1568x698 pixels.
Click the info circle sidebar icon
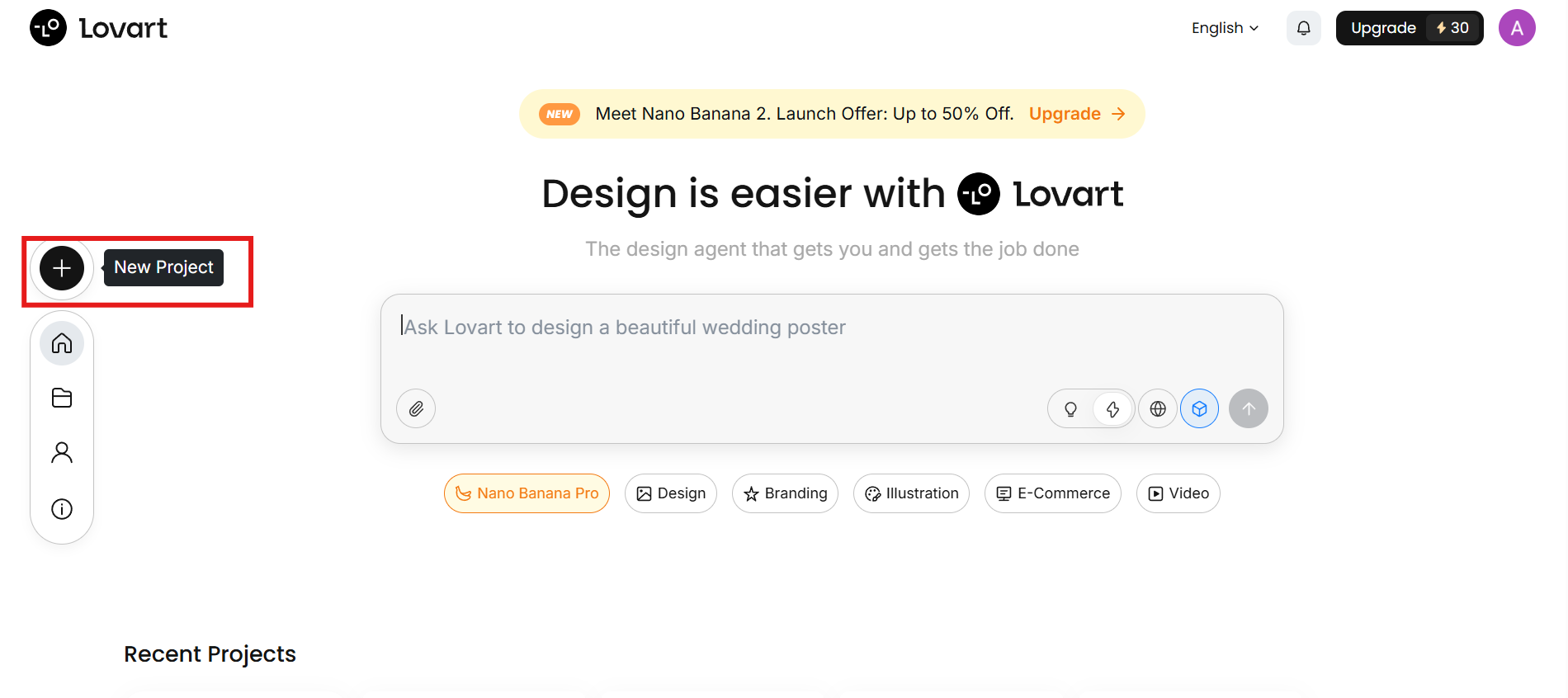point(62,509)
